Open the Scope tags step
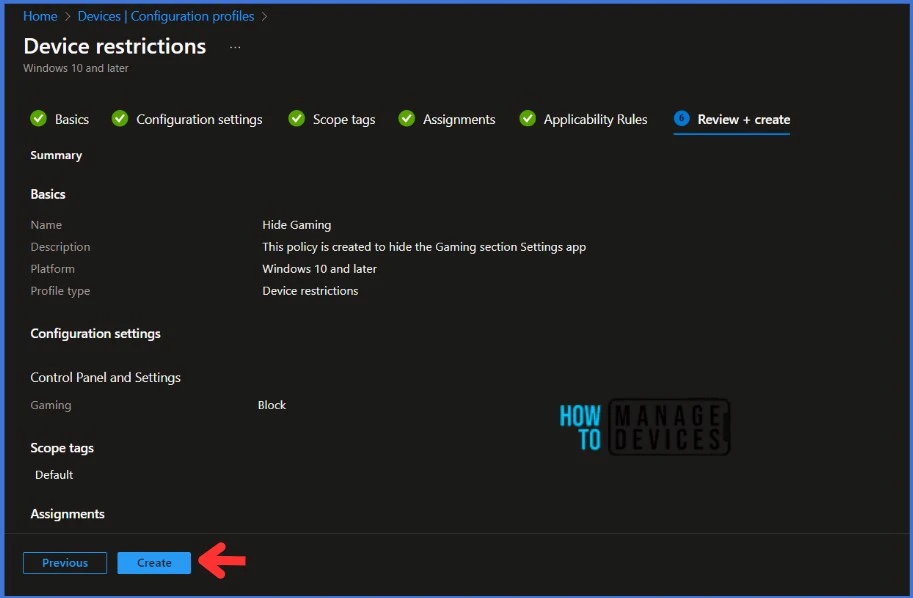 coord(344,119)
